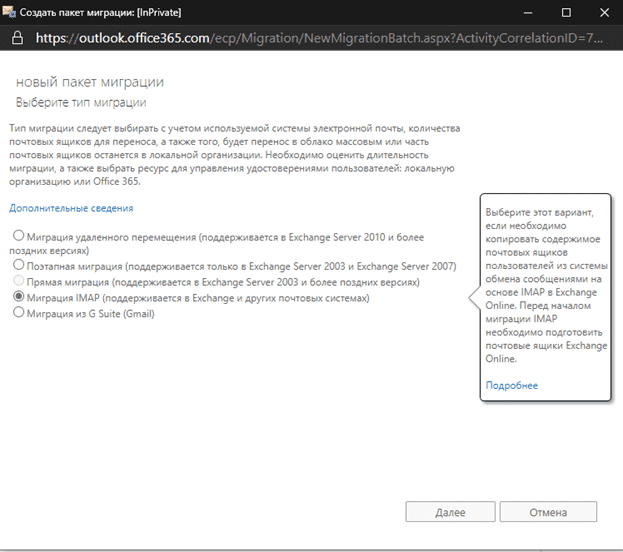Click the window icon in the title bar

[x=9, y=11]
